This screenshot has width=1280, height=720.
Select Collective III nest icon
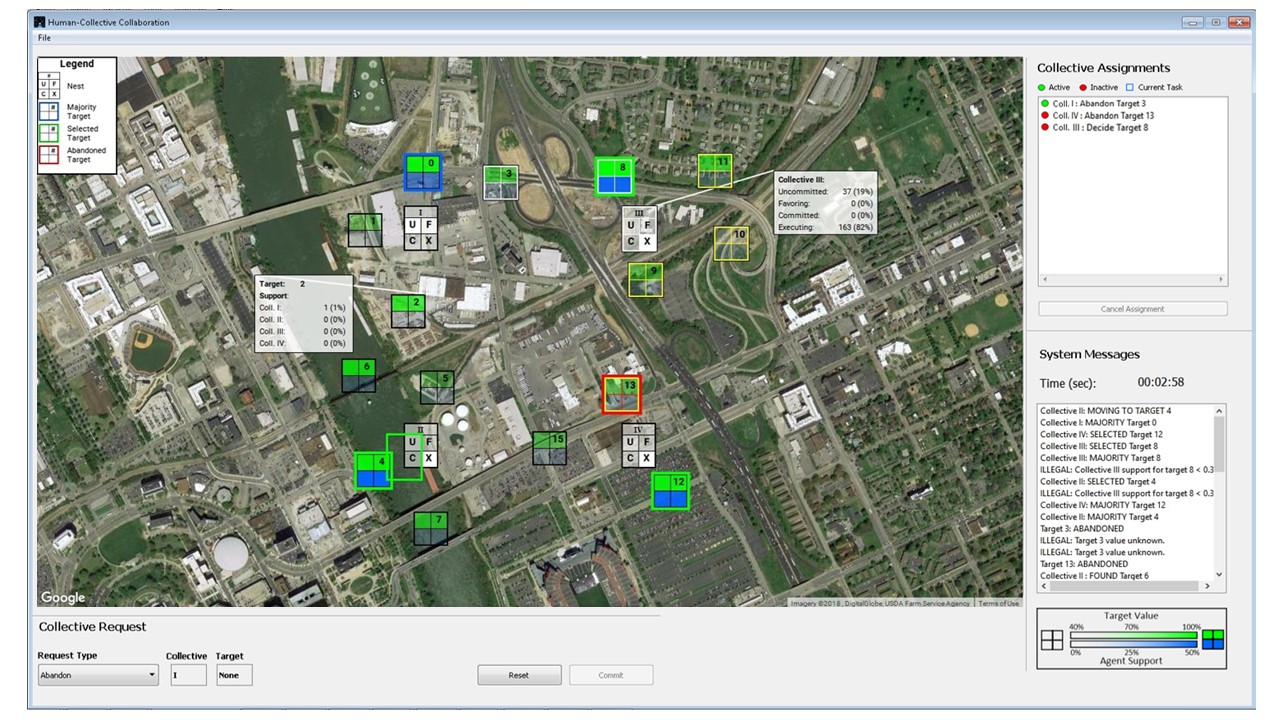click(638, 229)
